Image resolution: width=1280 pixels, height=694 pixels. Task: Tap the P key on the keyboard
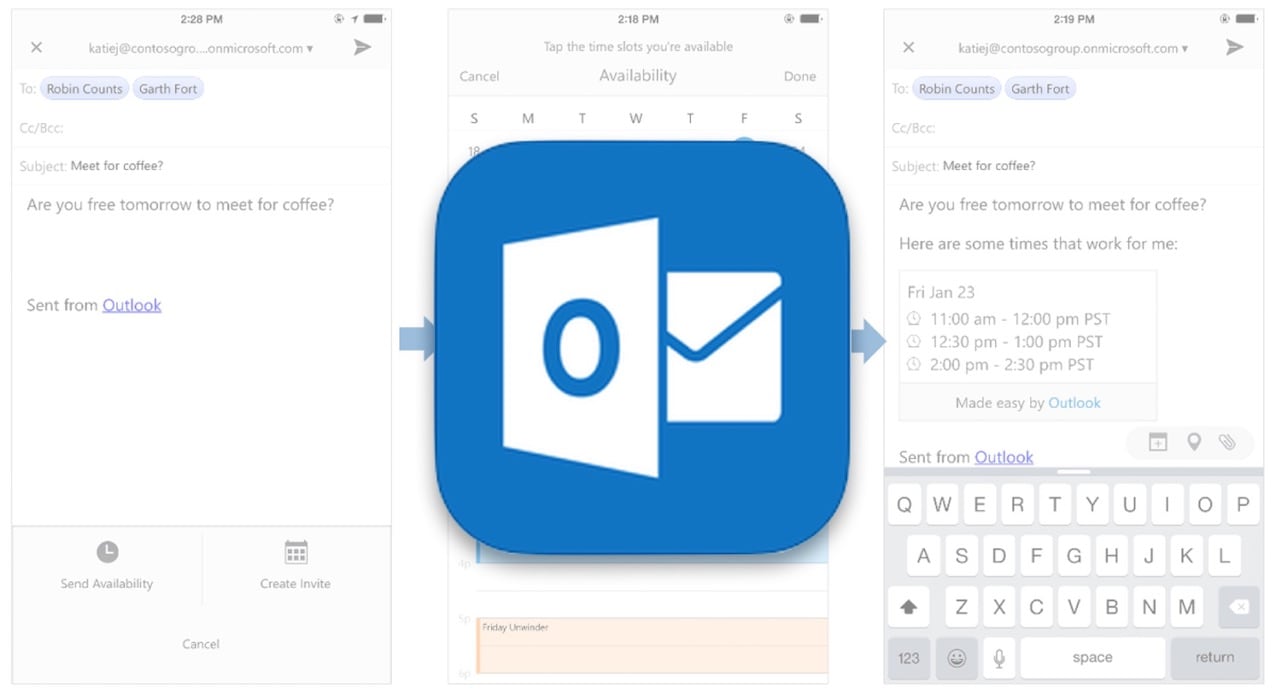(x=1243, y=505)
